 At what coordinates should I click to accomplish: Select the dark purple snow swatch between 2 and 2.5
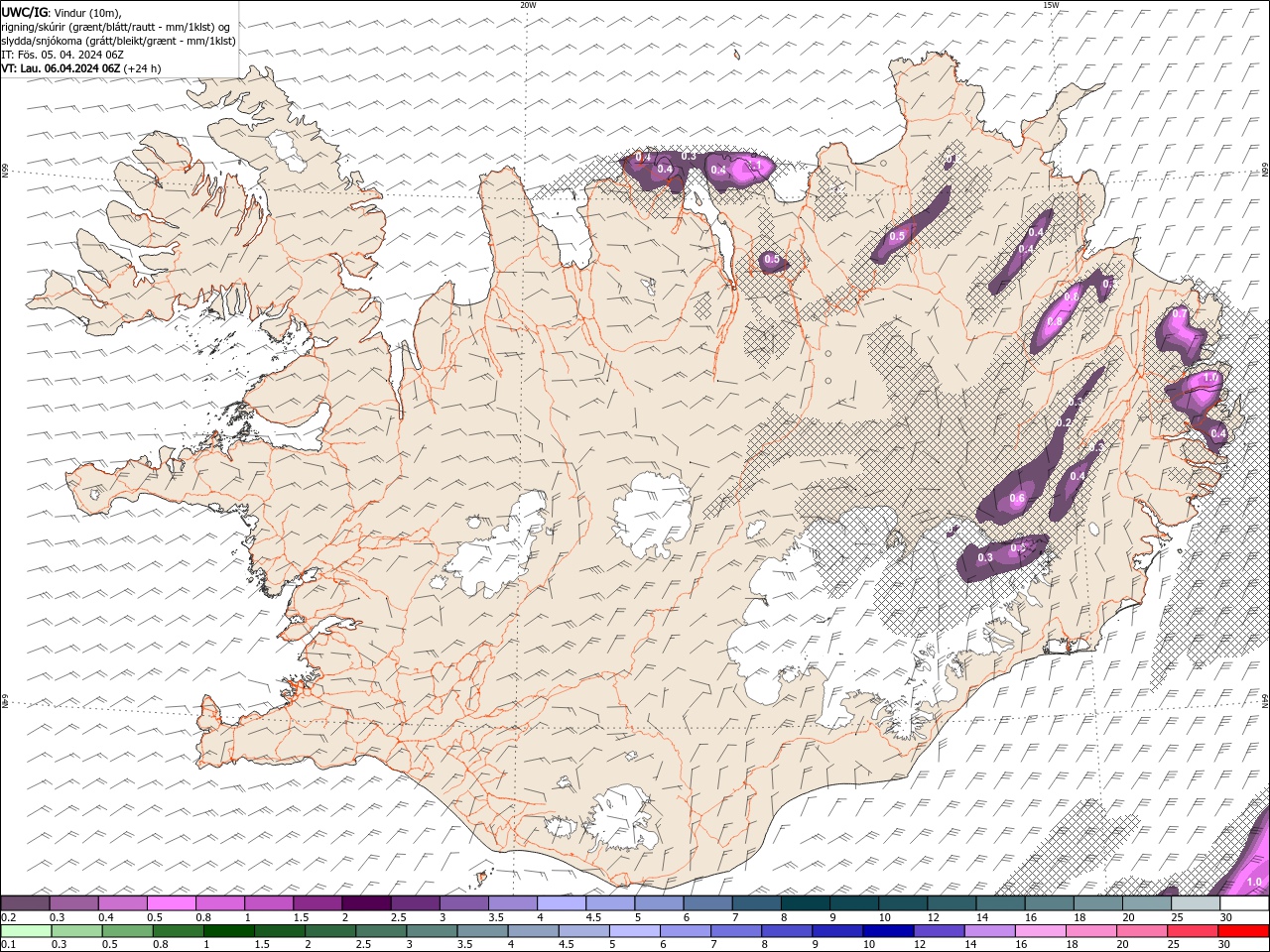[x=366, y=903]
